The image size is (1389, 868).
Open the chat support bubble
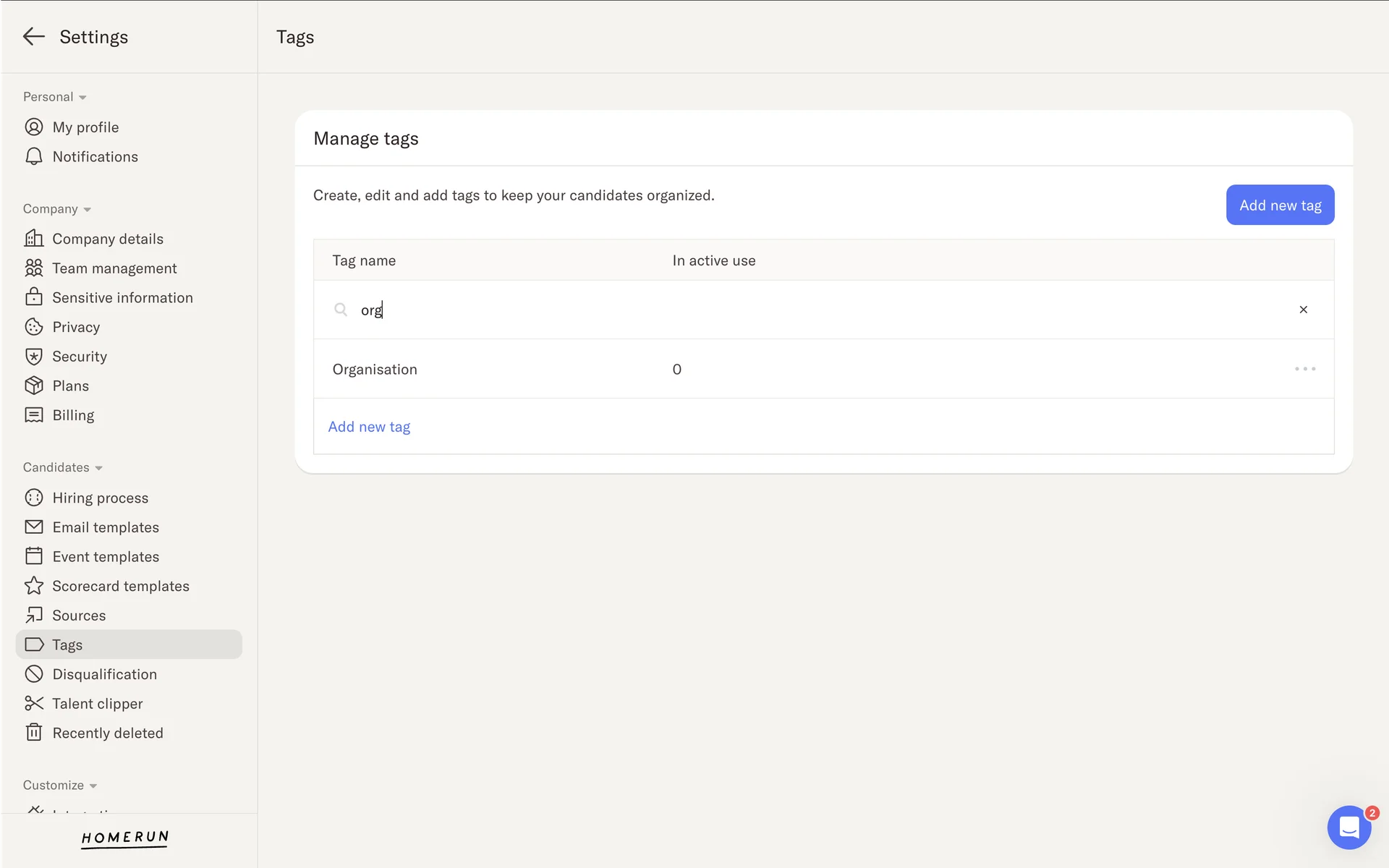pyautogui.click(x=1348, y=827)
